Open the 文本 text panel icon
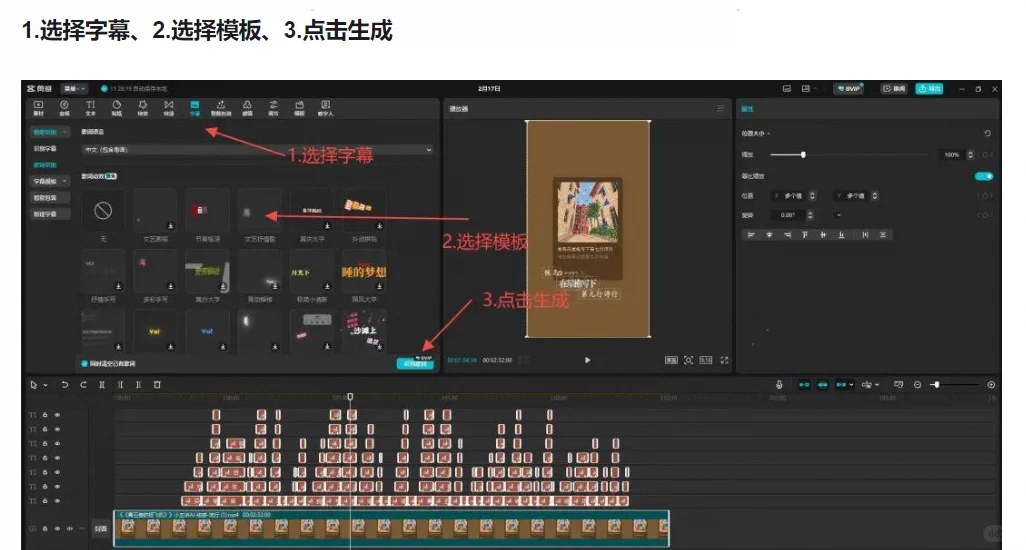The height and width of the screenshot is (550, 1026). click(x=90, y=108)
